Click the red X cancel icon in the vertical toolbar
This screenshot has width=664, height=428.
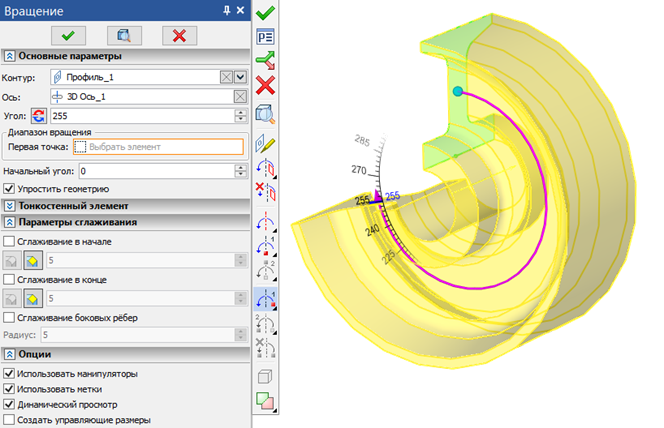click(x=265, y=84)
